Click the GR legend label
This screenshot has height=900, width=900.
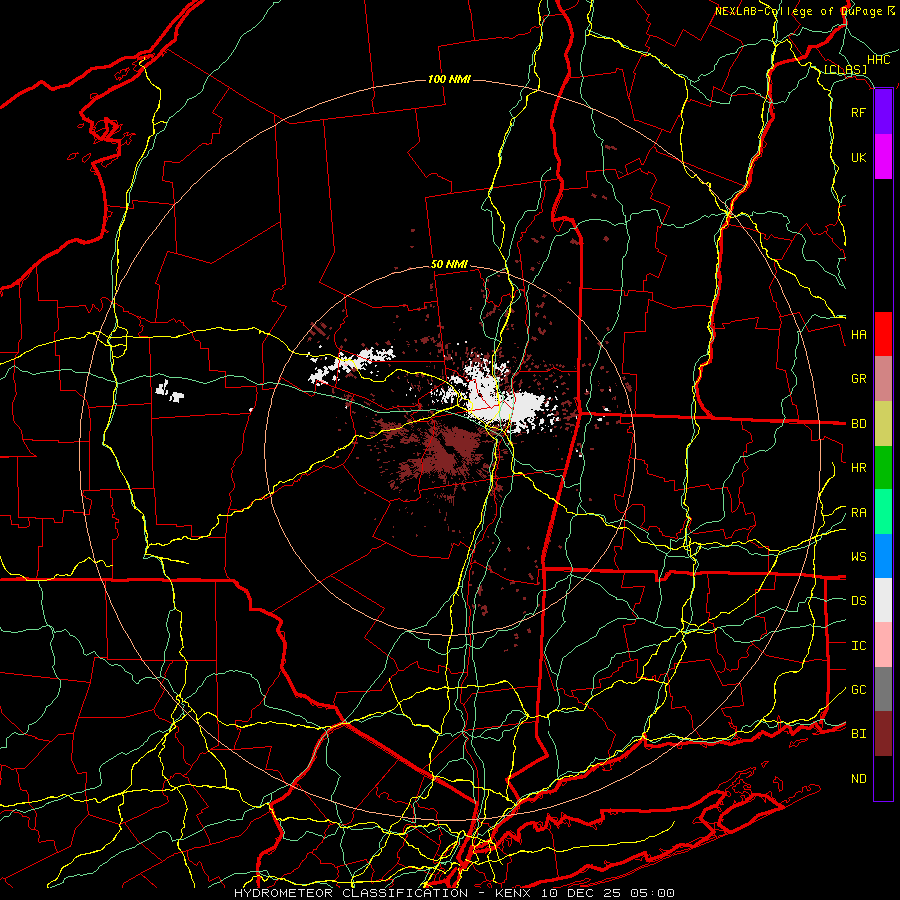[x=858, y=379]
